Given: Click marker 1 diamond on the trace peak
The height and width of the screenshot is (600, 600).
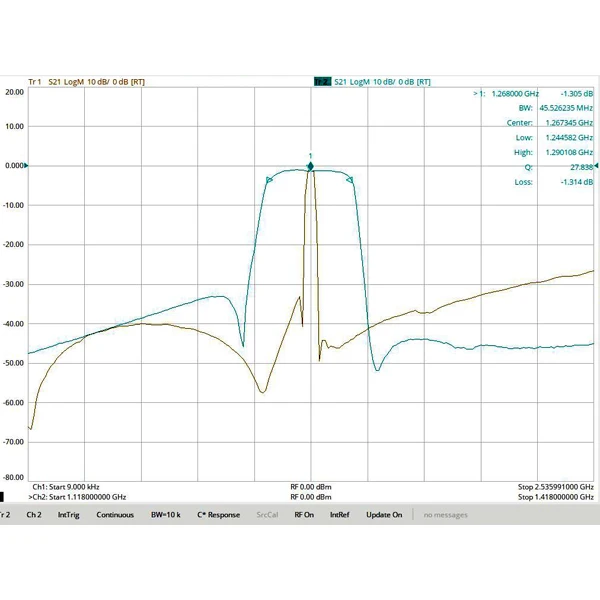Looking at the screenshot, I should (311, 166).
